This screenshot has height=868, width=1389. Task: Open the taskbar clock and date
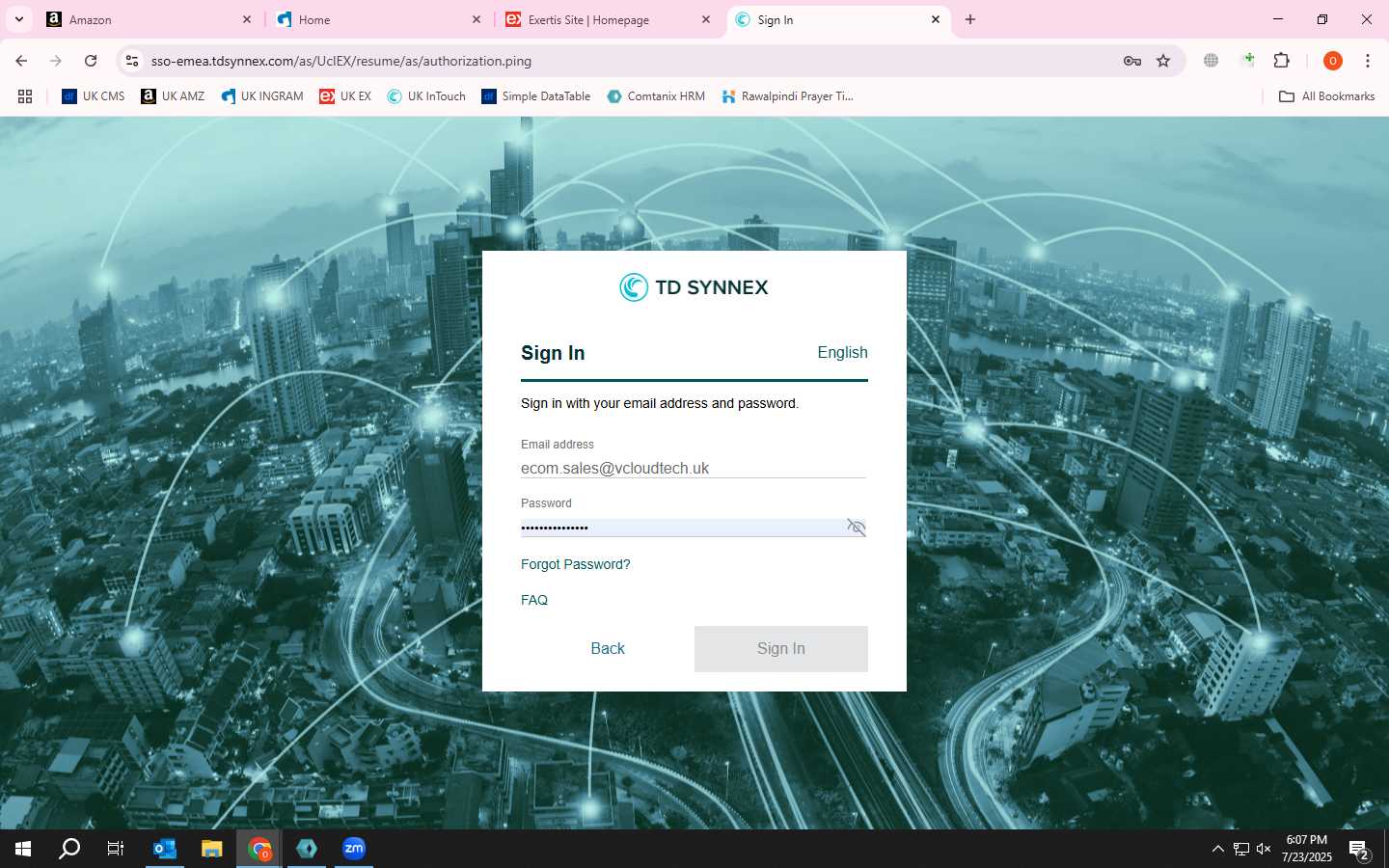[x=1307, y=849]
